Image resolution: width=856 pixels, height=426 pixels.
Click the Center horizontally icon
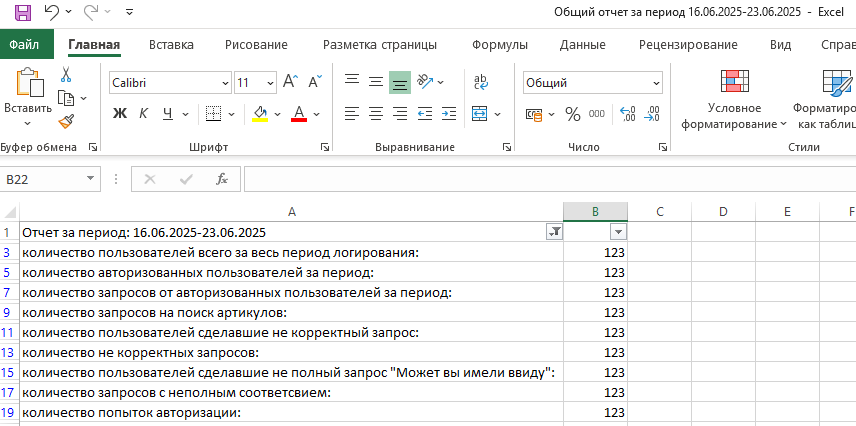(376, 114)
